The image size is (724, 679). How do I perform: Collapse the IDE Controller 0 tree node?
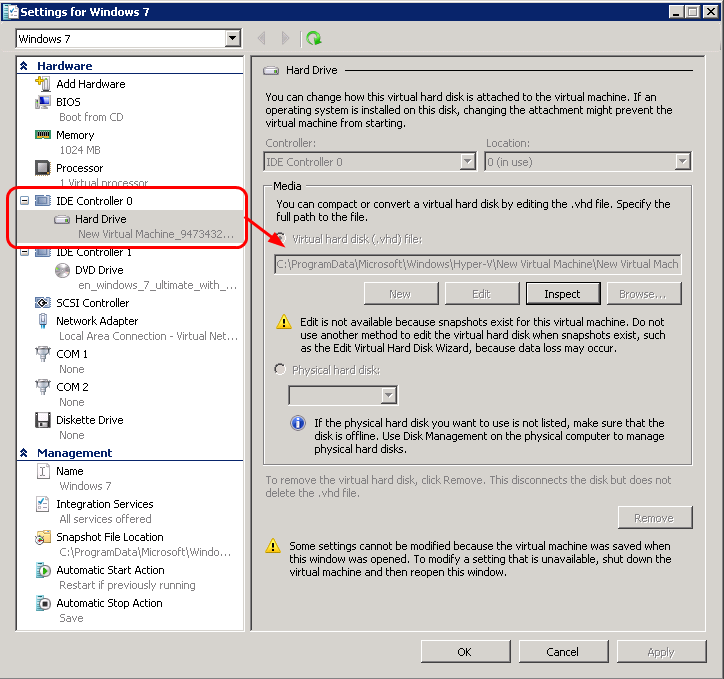coord(24,201)
